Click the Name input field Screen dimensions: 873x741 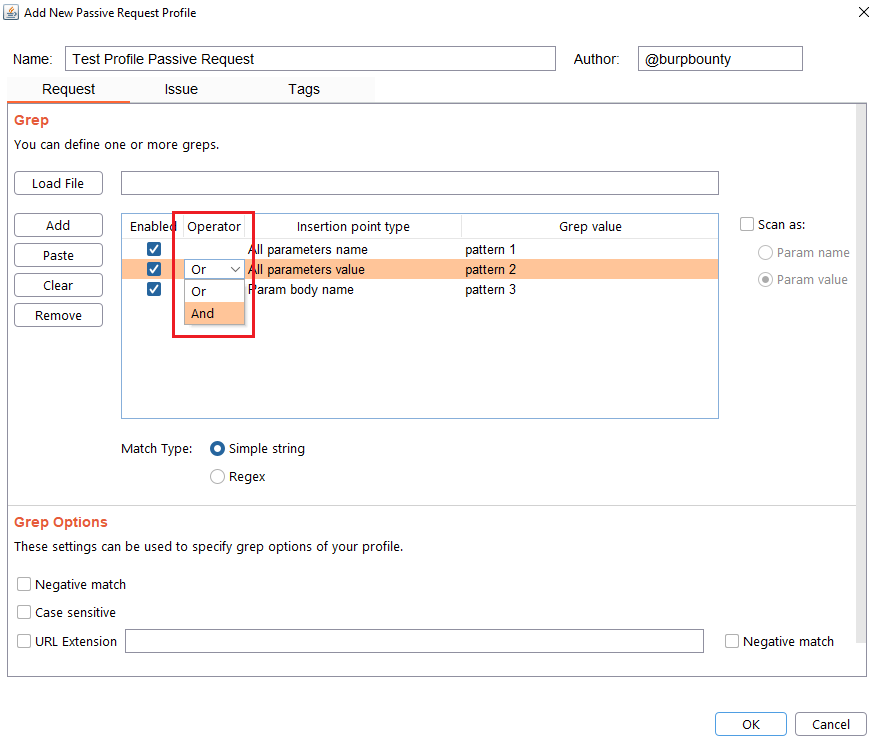(x=310, y=59)
